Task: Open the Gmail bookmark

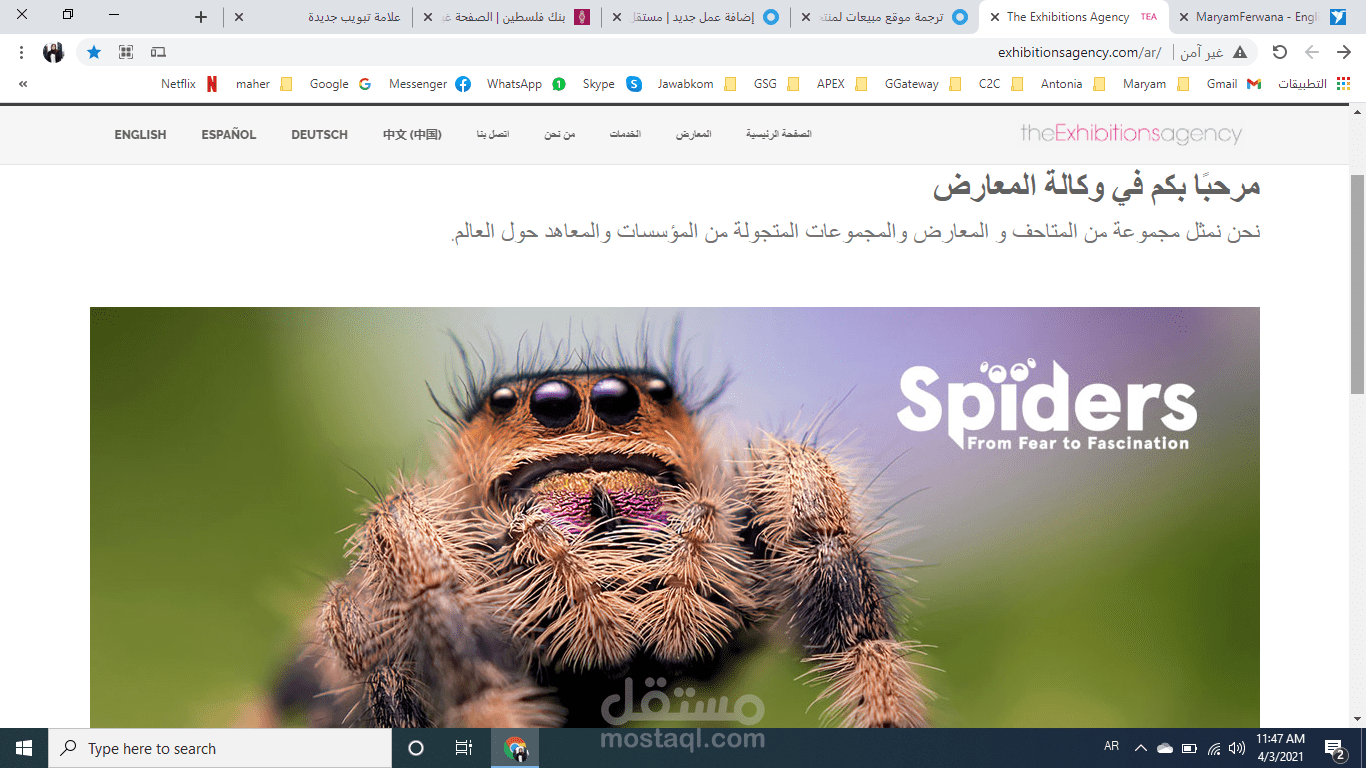Action: coord(1233,84)
